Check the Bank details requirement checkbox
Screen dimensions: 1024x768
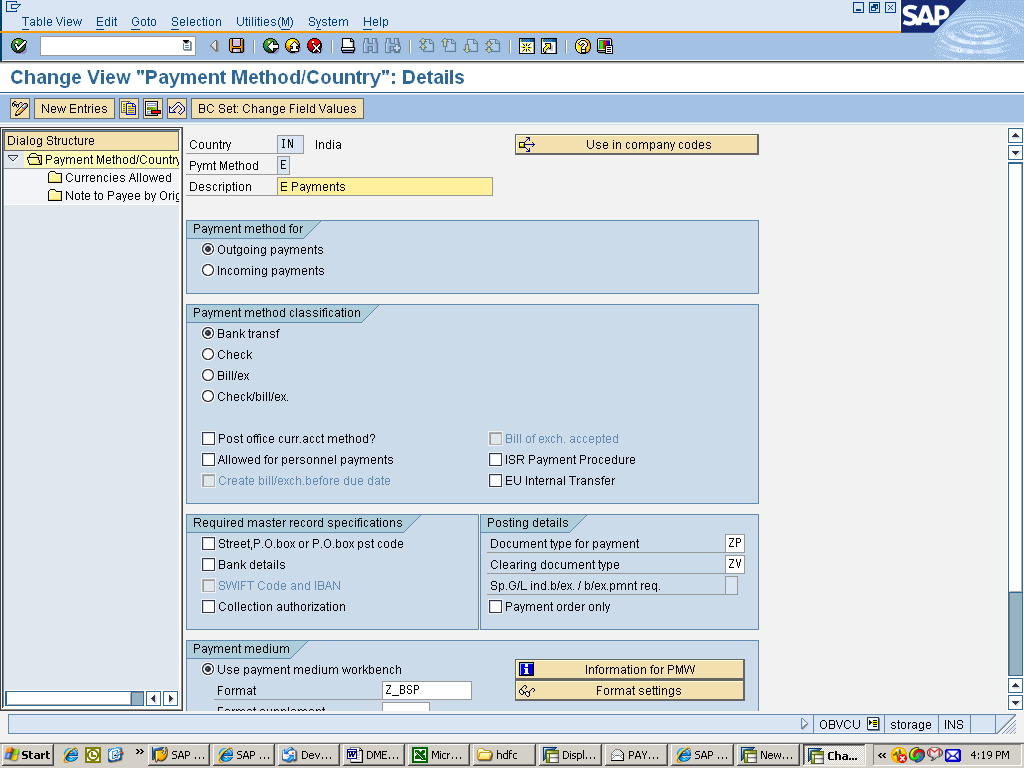click(x=208, y=564)
